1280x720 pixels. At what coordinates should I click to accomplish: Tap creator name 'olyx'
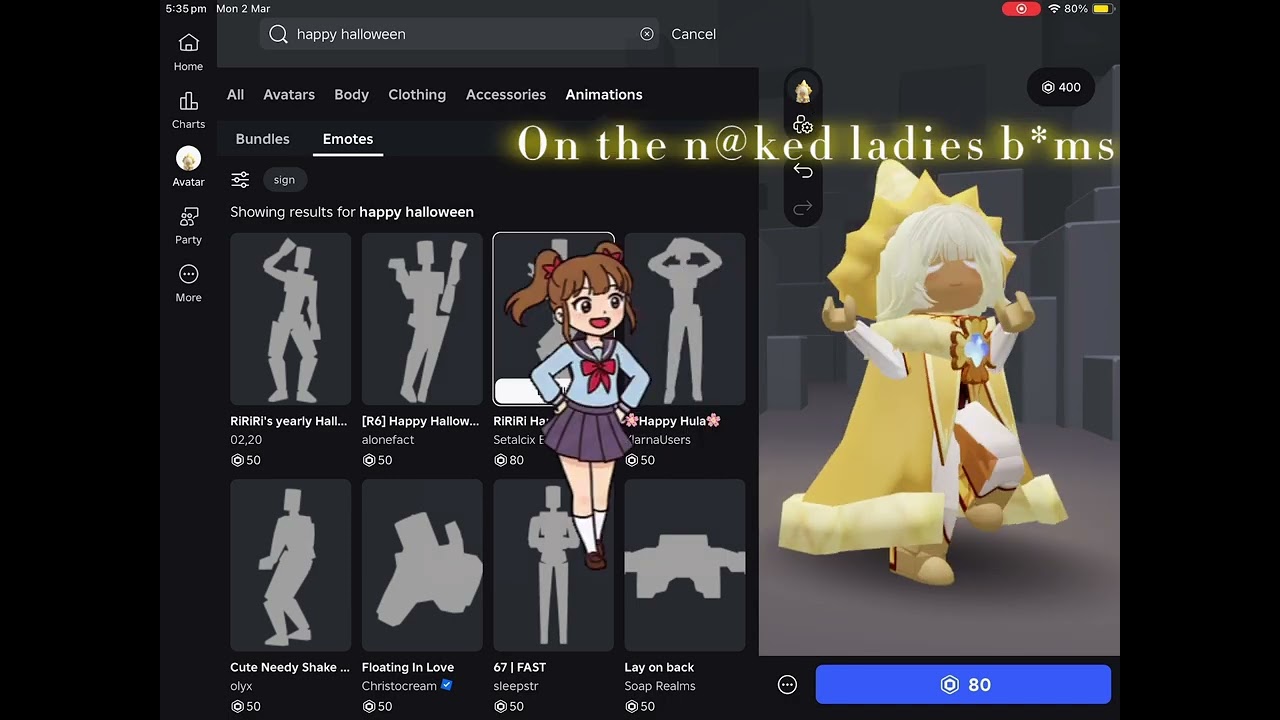coord(241,686)
